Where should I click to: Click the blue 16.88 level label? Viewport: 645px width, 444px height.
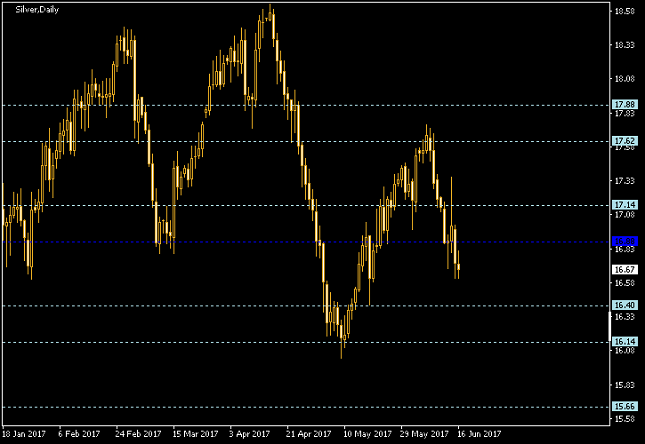[x=625, y=241]
